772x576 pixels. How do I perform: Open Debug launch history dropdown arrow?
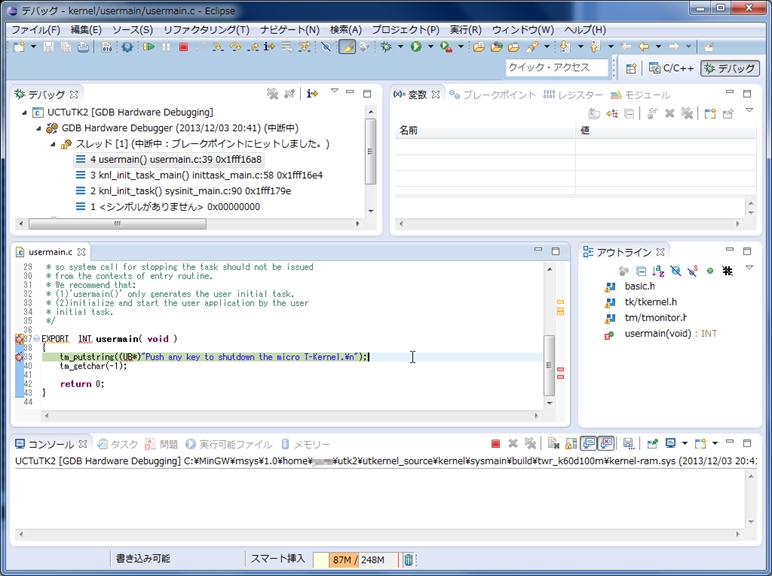pos(400,47)
